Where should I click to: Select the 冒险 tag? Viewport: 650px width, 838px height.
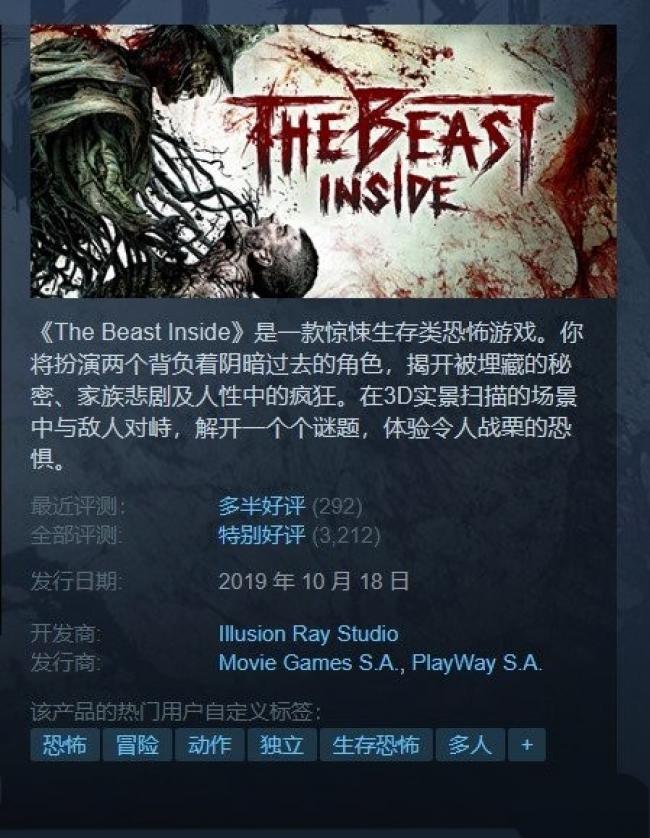(137, 744)
